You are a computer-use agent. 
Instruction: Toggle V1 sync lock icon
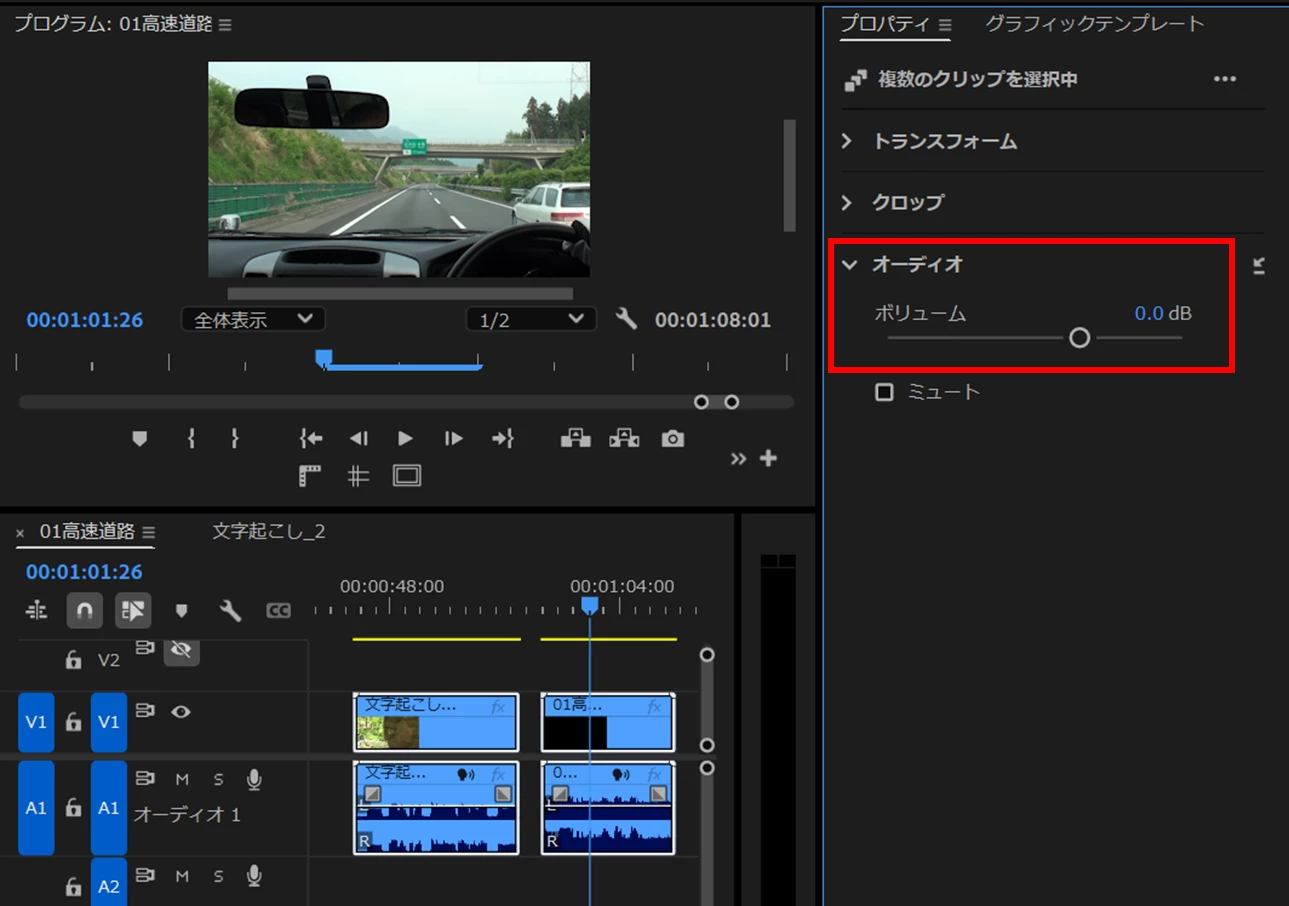145,711
